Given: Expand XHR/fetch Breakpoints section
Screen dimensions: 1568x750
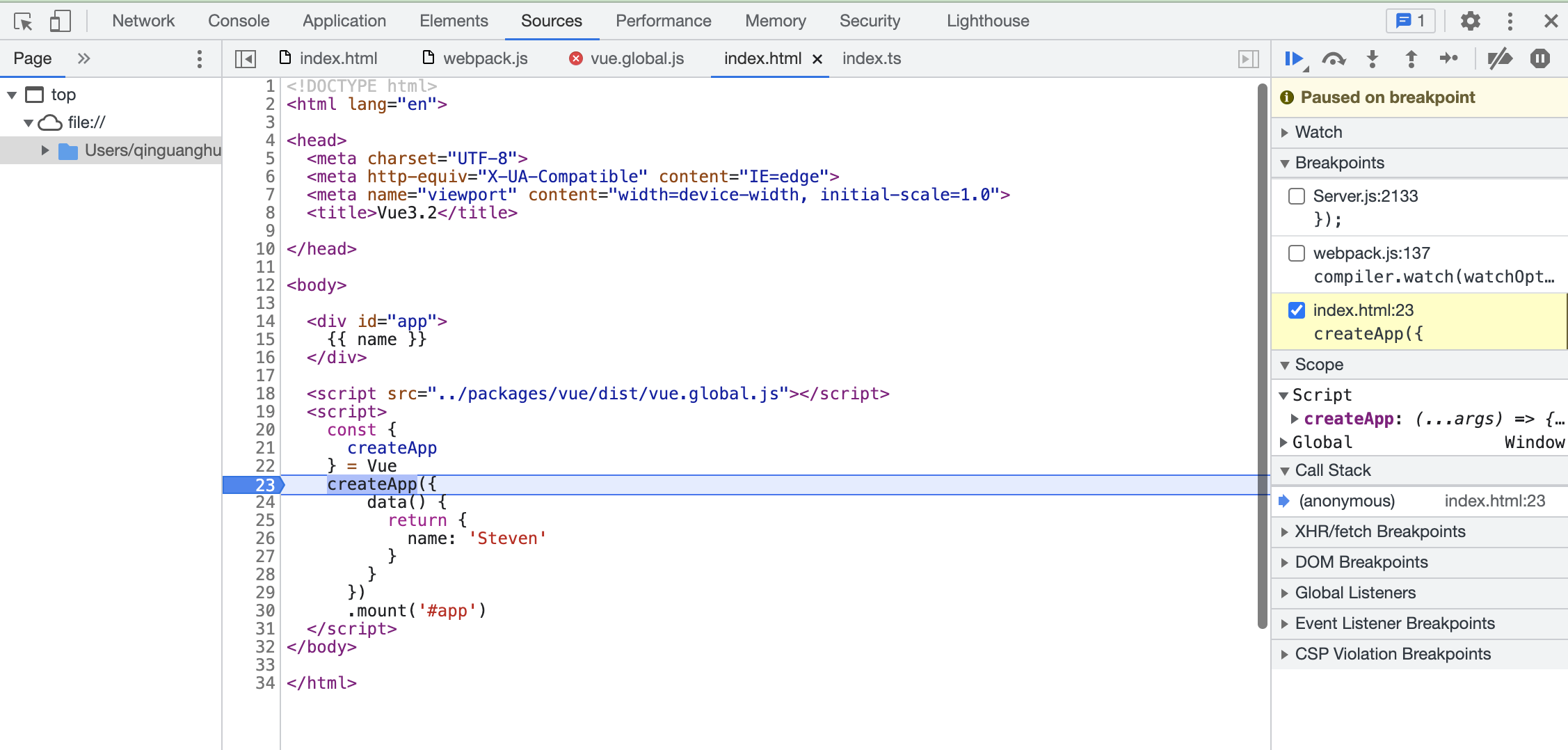Looking at the screenshot, I should 1285,532.
